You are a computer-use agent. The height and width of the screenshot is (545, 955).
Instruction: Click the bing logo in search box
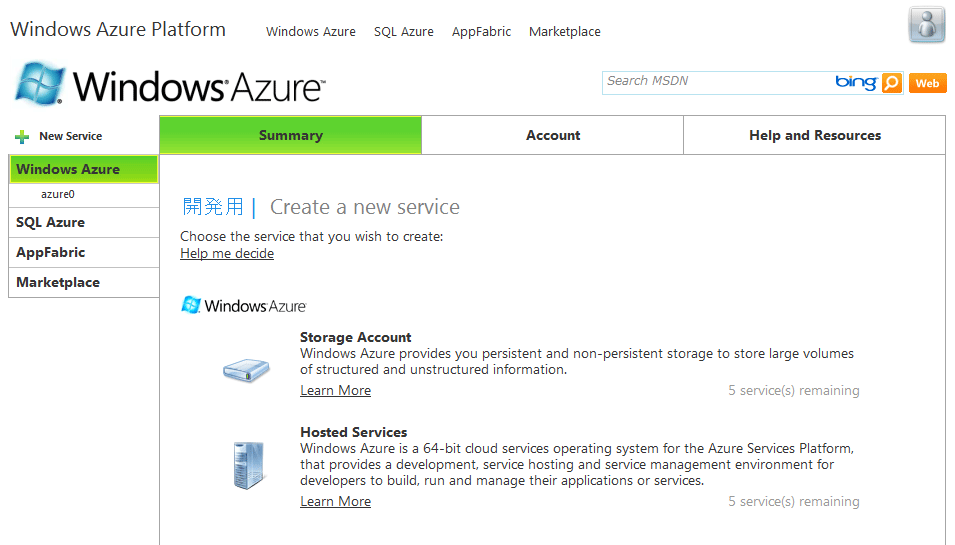[856, 82]
